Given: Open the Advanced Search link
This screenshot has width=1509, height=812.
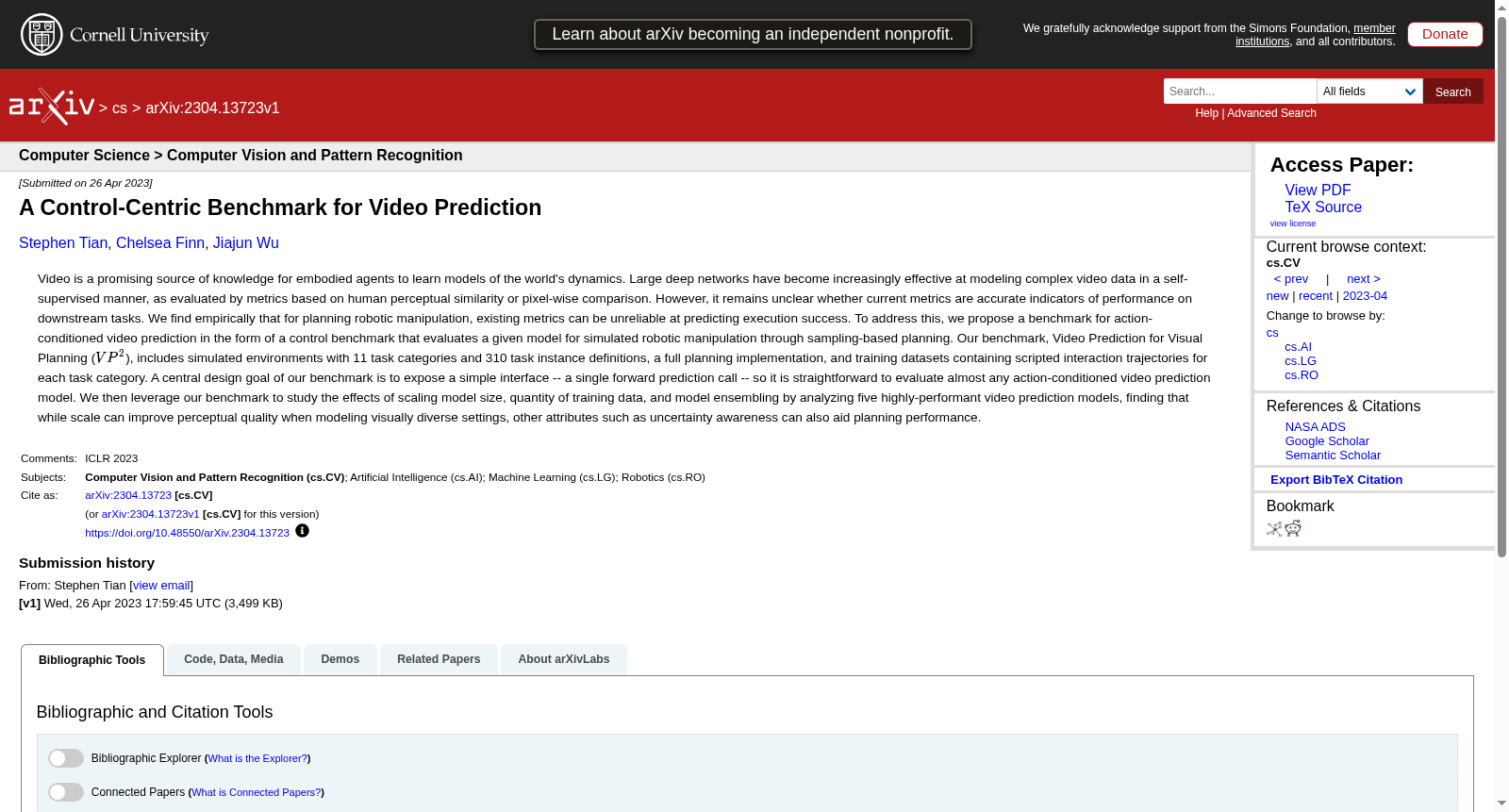Looking at the screenshot, I should (x=1271, y=113).
